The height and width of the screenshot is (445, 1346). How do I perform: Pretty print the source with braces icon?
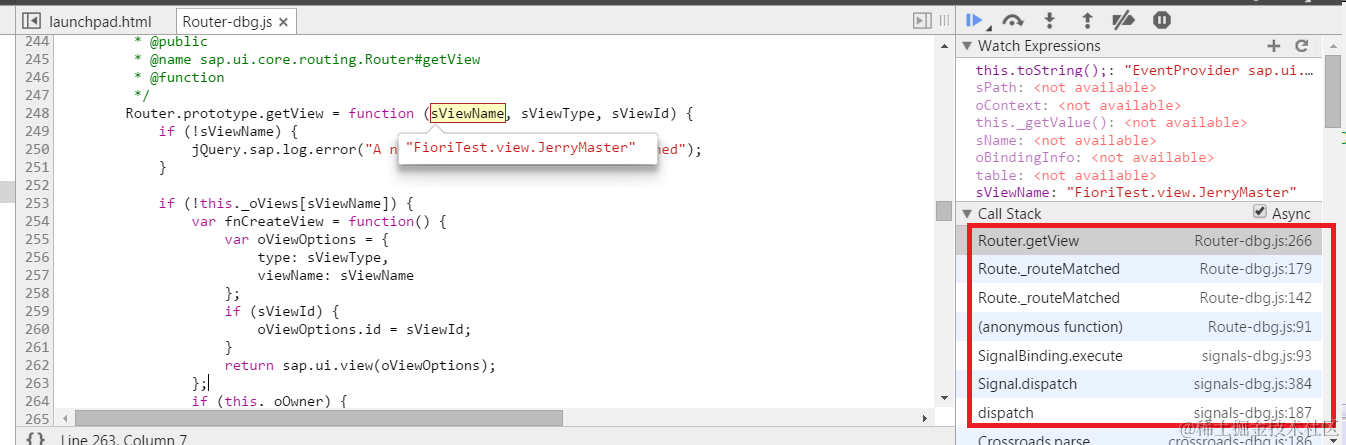click(35, 438)
